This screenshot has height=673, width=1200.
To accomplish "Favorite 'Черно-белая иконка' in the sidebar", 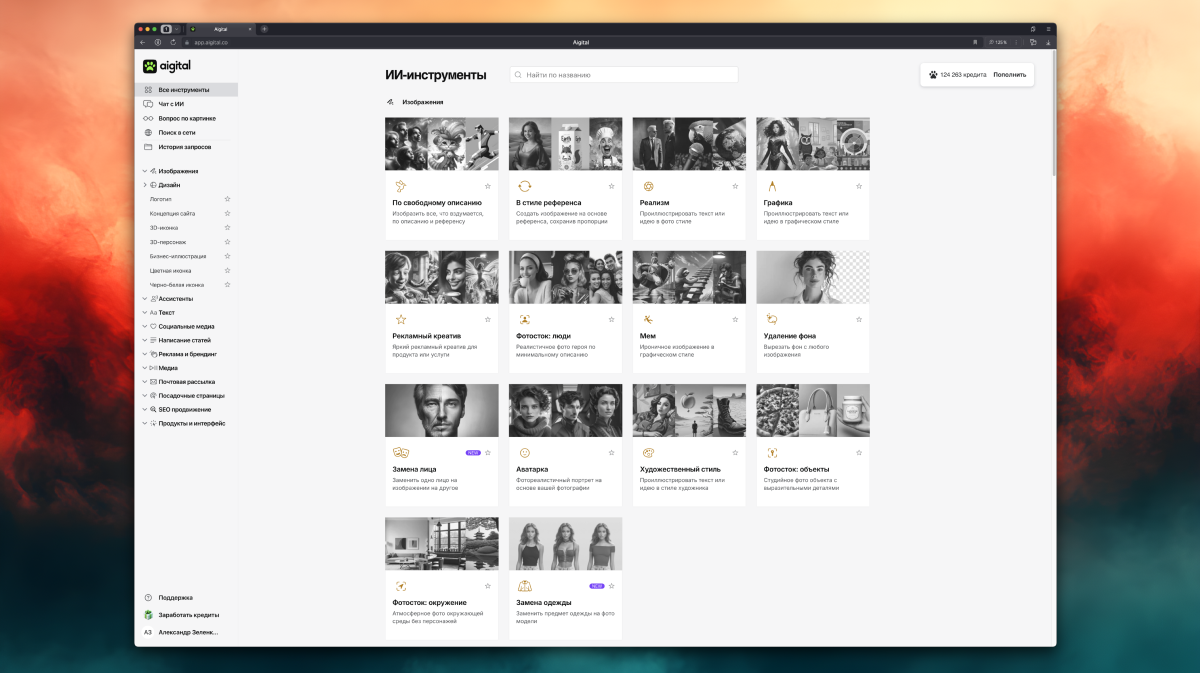I will (227, 285).
